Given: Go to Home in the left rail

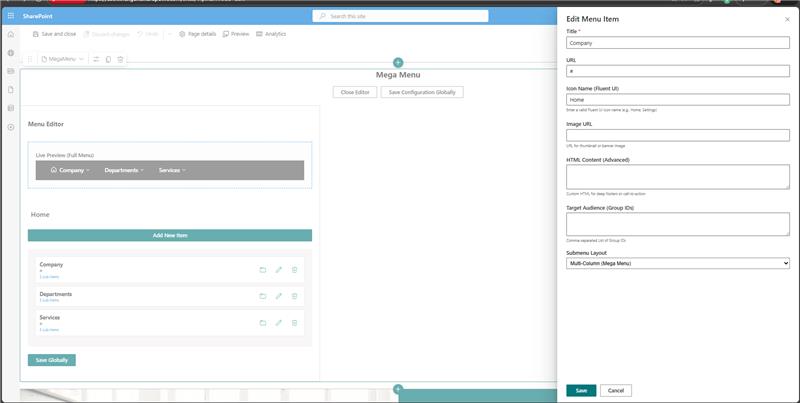Looking at the screenshot, I should click(x=10, y=34).
